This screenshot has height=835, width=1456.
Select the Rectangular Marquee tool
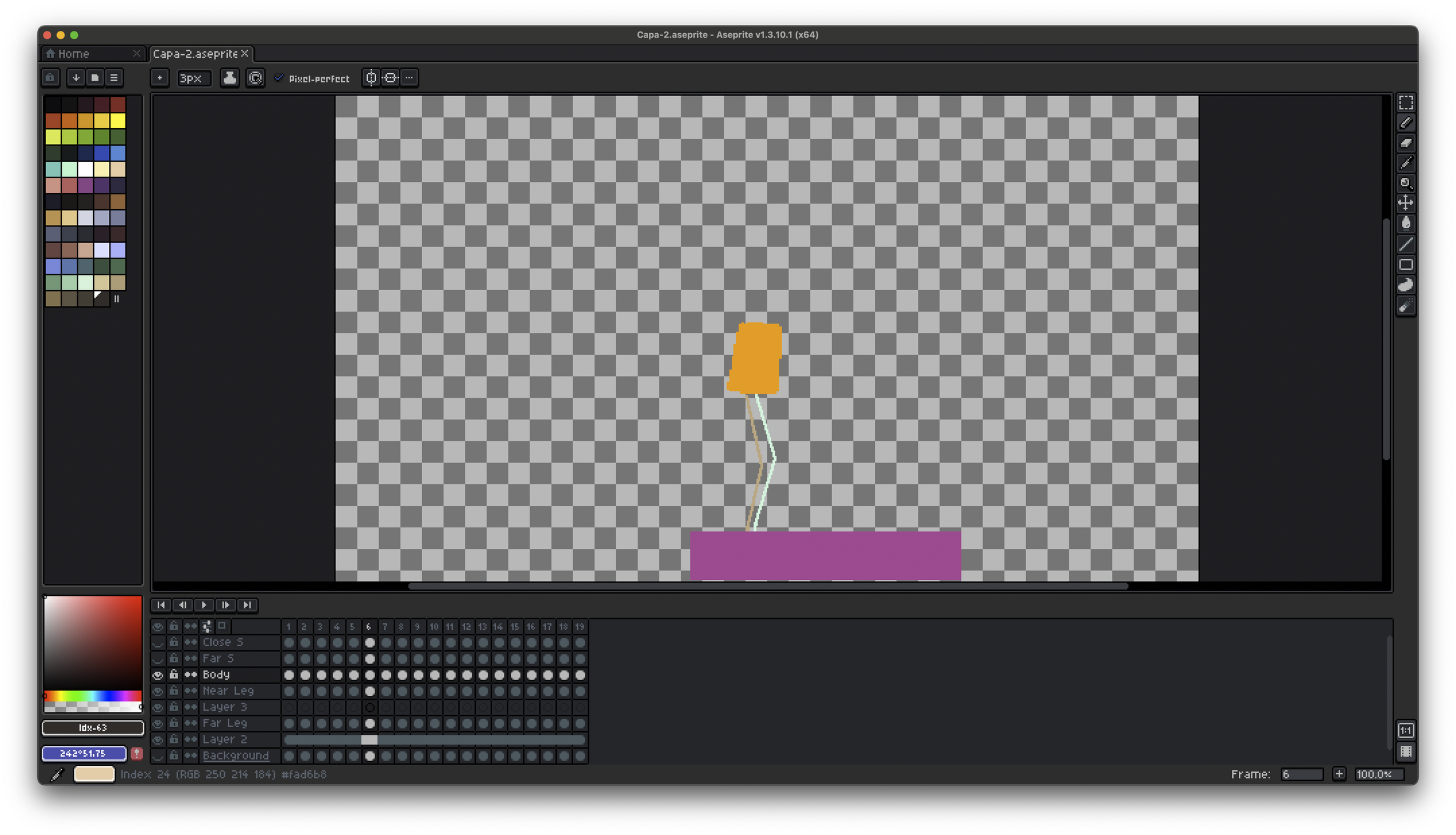[1405, 103]
